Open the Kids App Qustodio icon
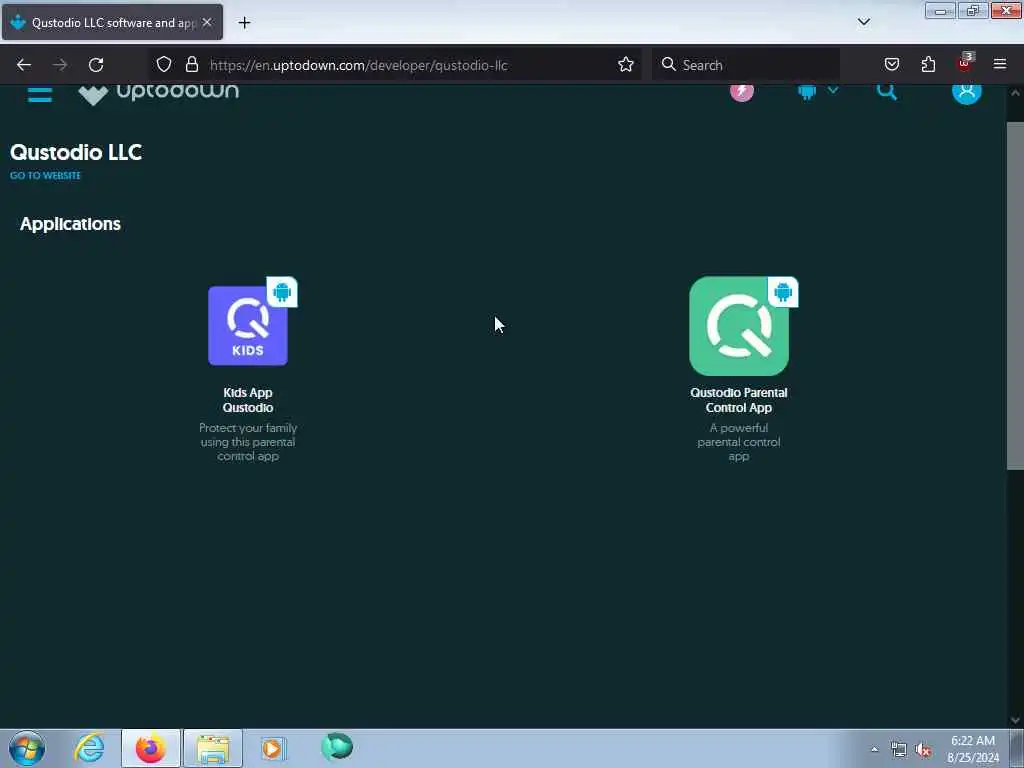Image resolution: width=1024 pixels, height=768 pixels. coord(248,326)
